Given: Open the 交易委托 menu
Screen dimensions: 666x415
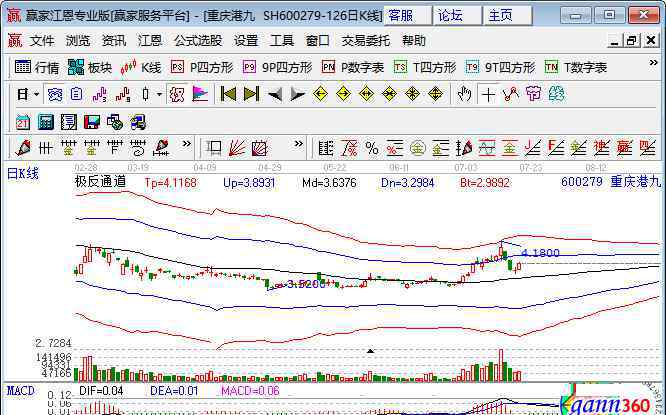Looking at the screenshot, I should (x=366, y=41).
